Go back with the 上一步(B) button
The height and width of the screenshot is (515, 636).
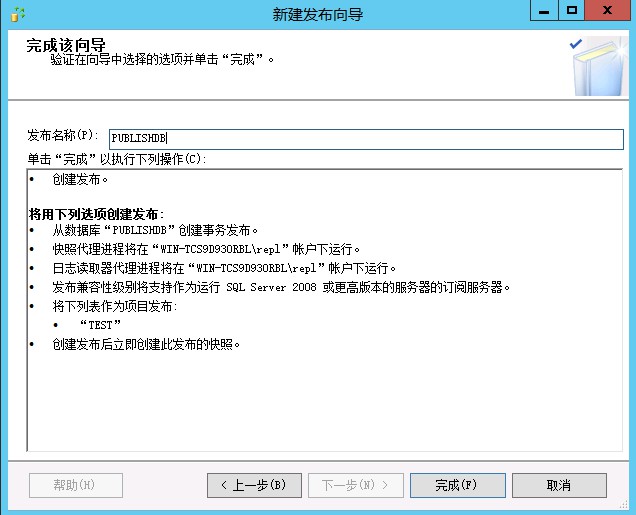(x=254, y=485)
